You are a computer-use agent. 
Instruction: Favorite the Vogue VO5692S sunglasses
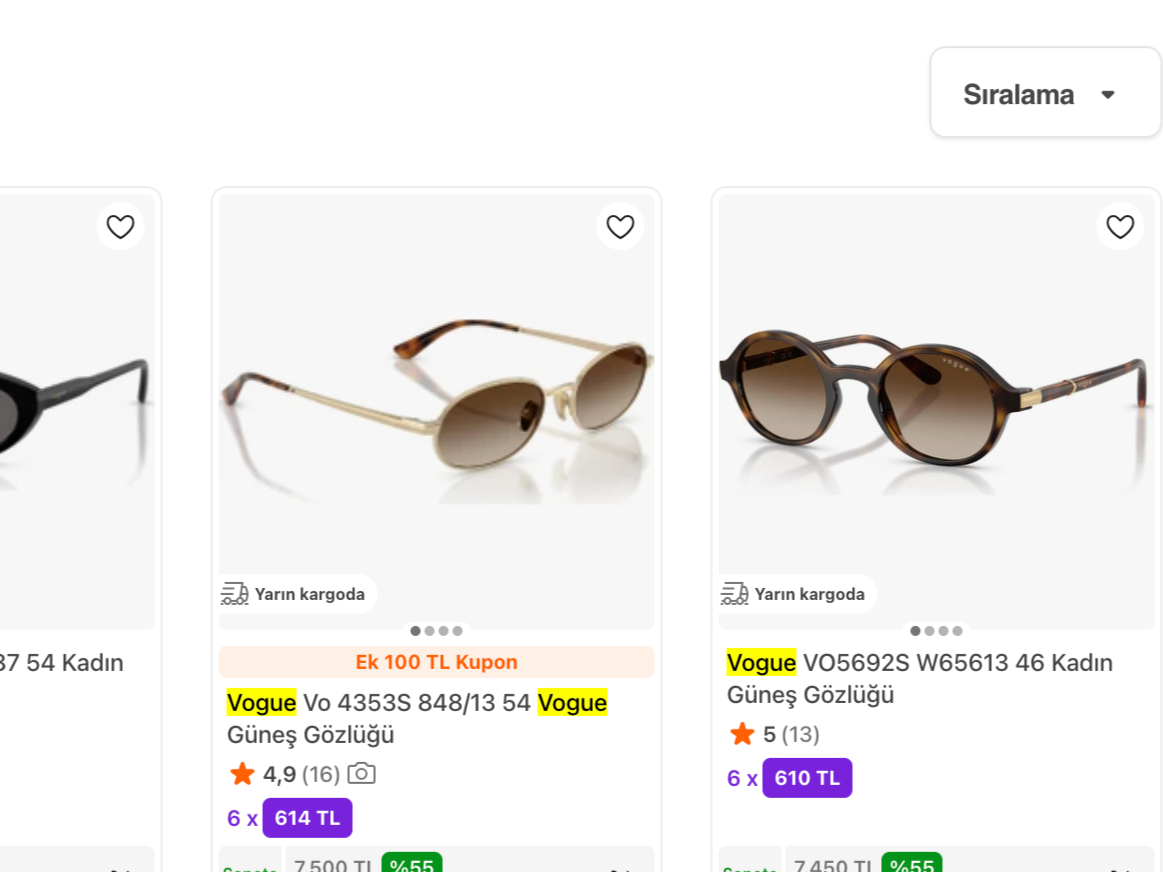pyautogui.click(x=1120, y=226)
